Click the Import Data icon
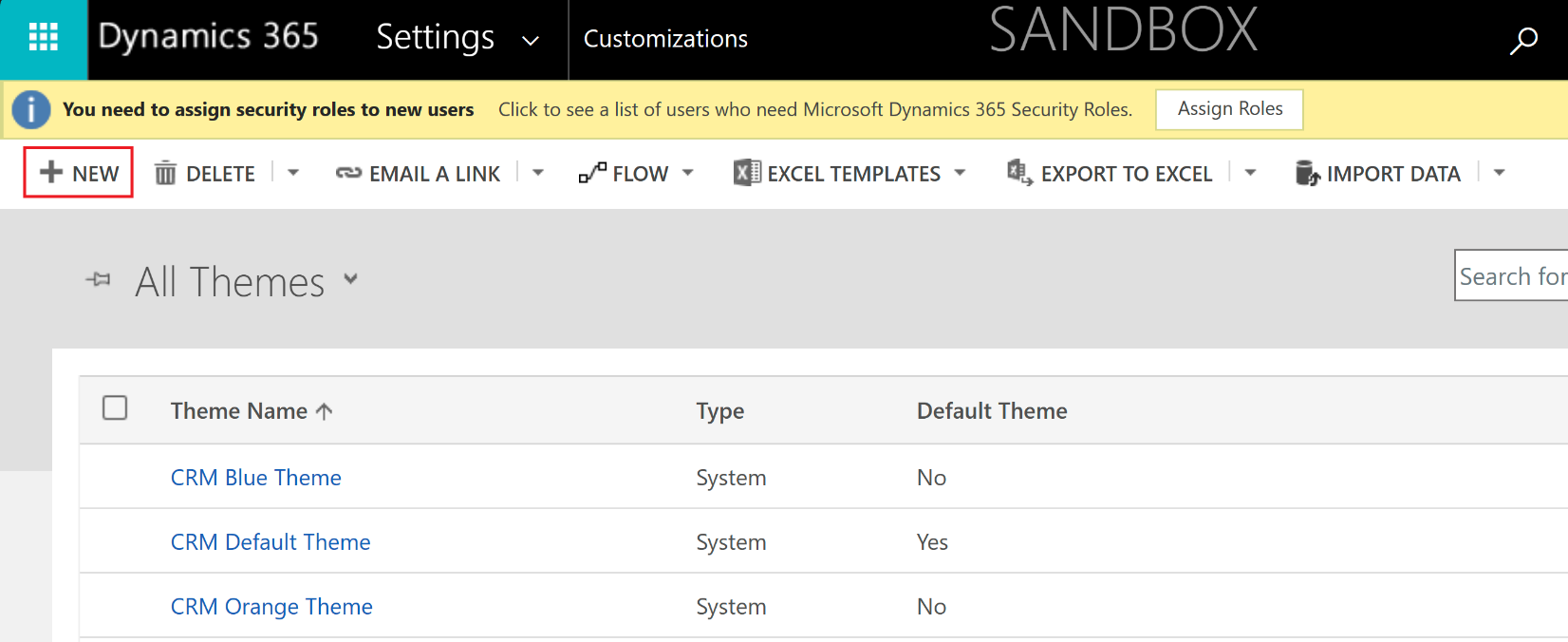The width and height of the screenshot is (1568, 642). tap(1307, 173)
